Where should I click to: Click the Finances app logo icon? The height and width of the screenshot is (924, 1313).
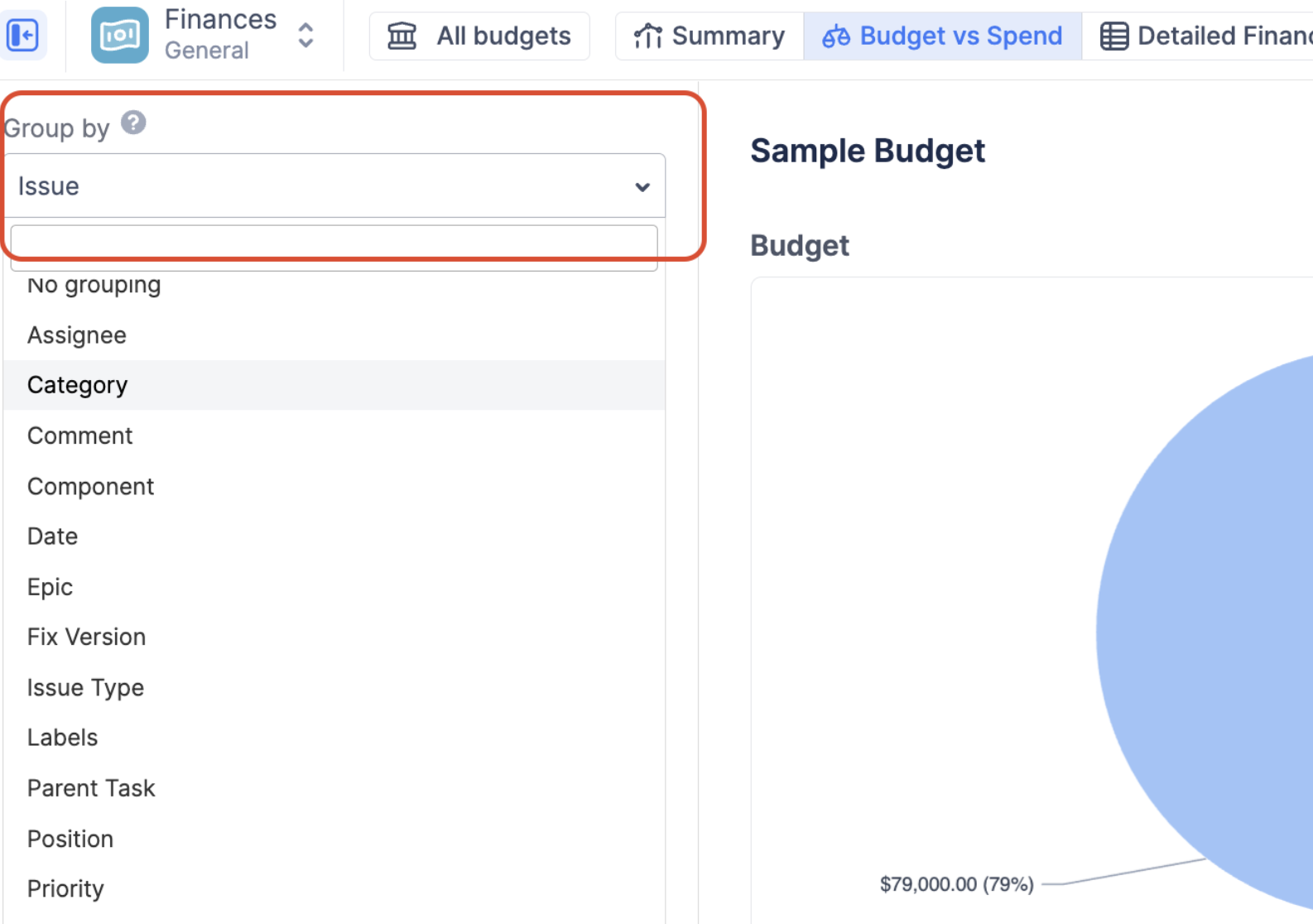point(120,36)
